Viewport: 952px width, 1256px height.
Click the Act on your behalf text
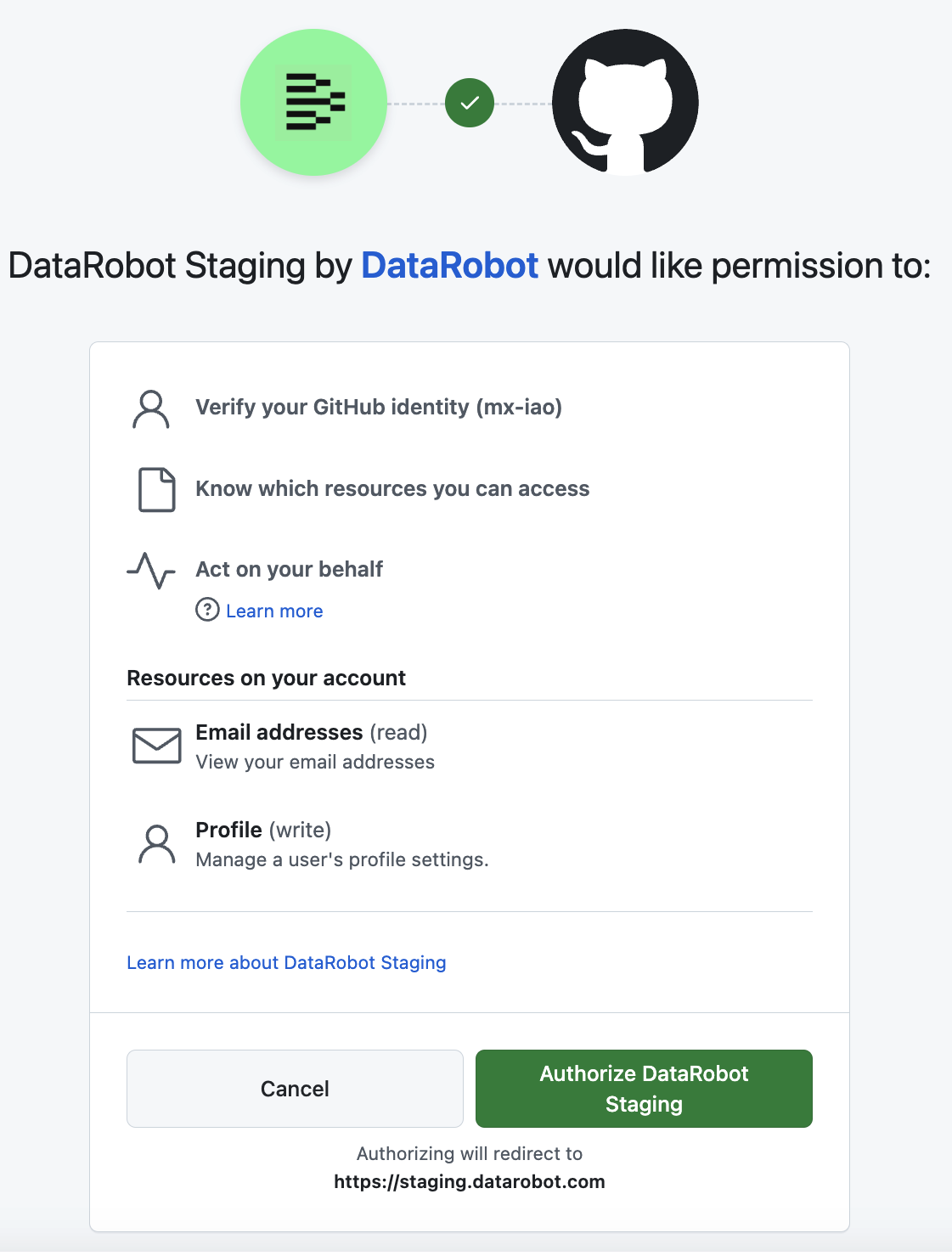(289, 569)
